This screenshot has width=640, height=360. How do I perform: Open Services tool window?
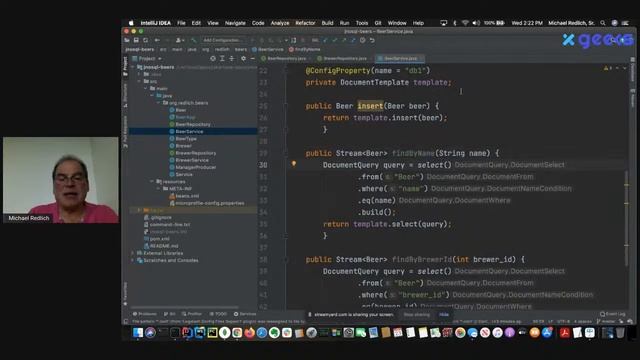point(245,314)
